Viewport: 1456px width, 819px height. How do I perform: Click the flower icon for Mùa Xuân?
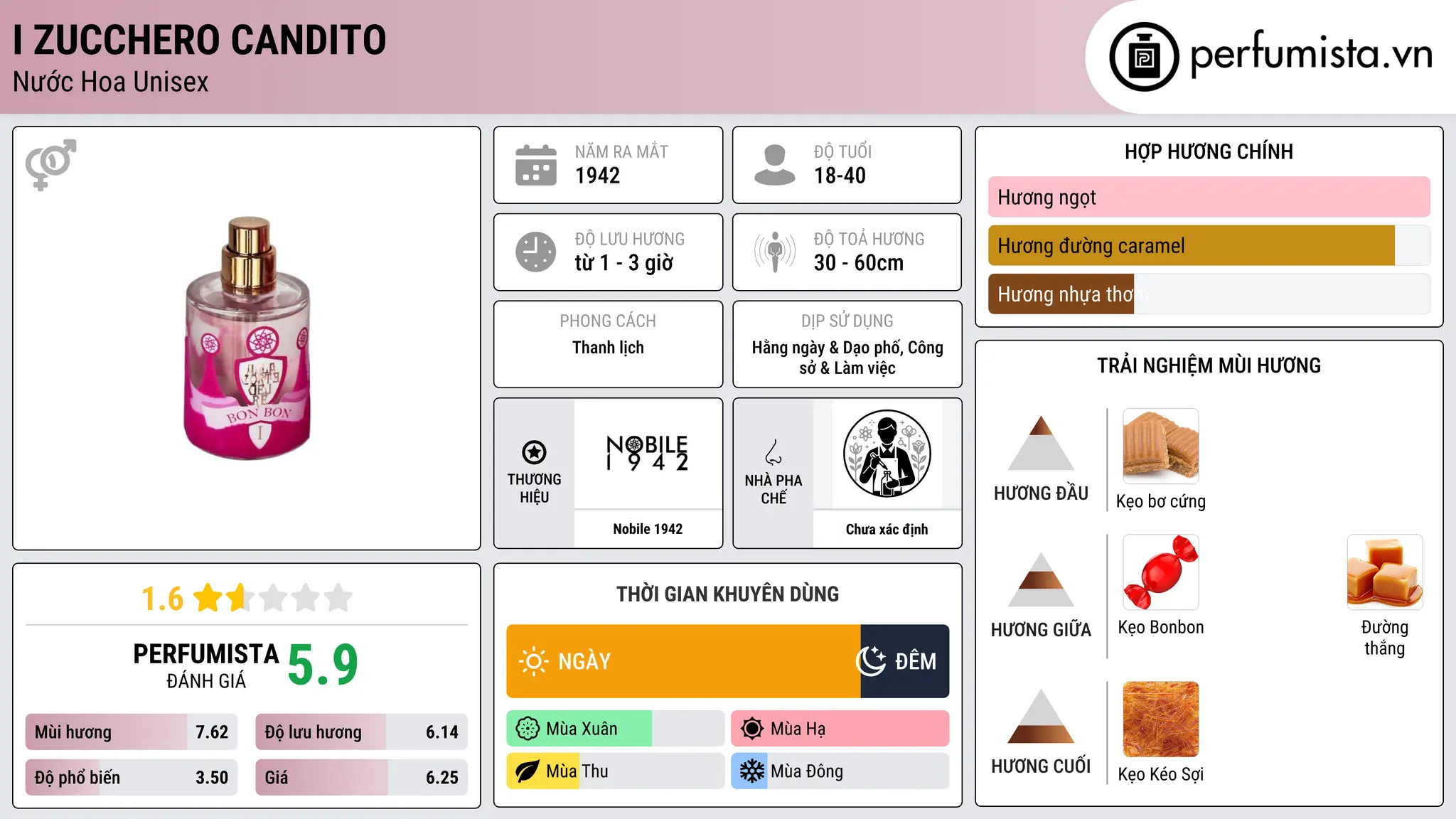pyautogui.click(x=528, y=729)
